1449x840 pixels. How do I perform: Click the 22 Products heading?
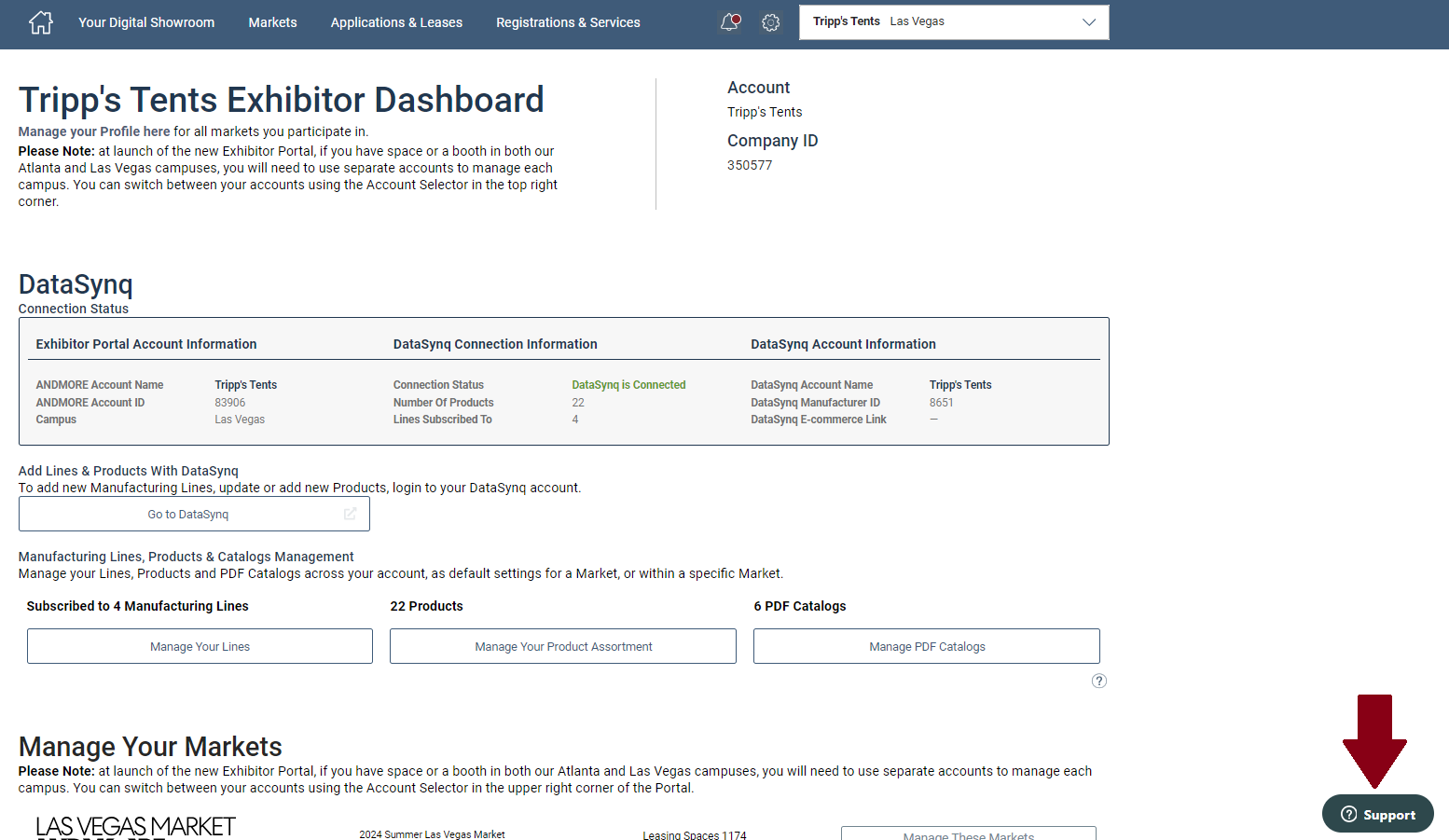[426, 606]
